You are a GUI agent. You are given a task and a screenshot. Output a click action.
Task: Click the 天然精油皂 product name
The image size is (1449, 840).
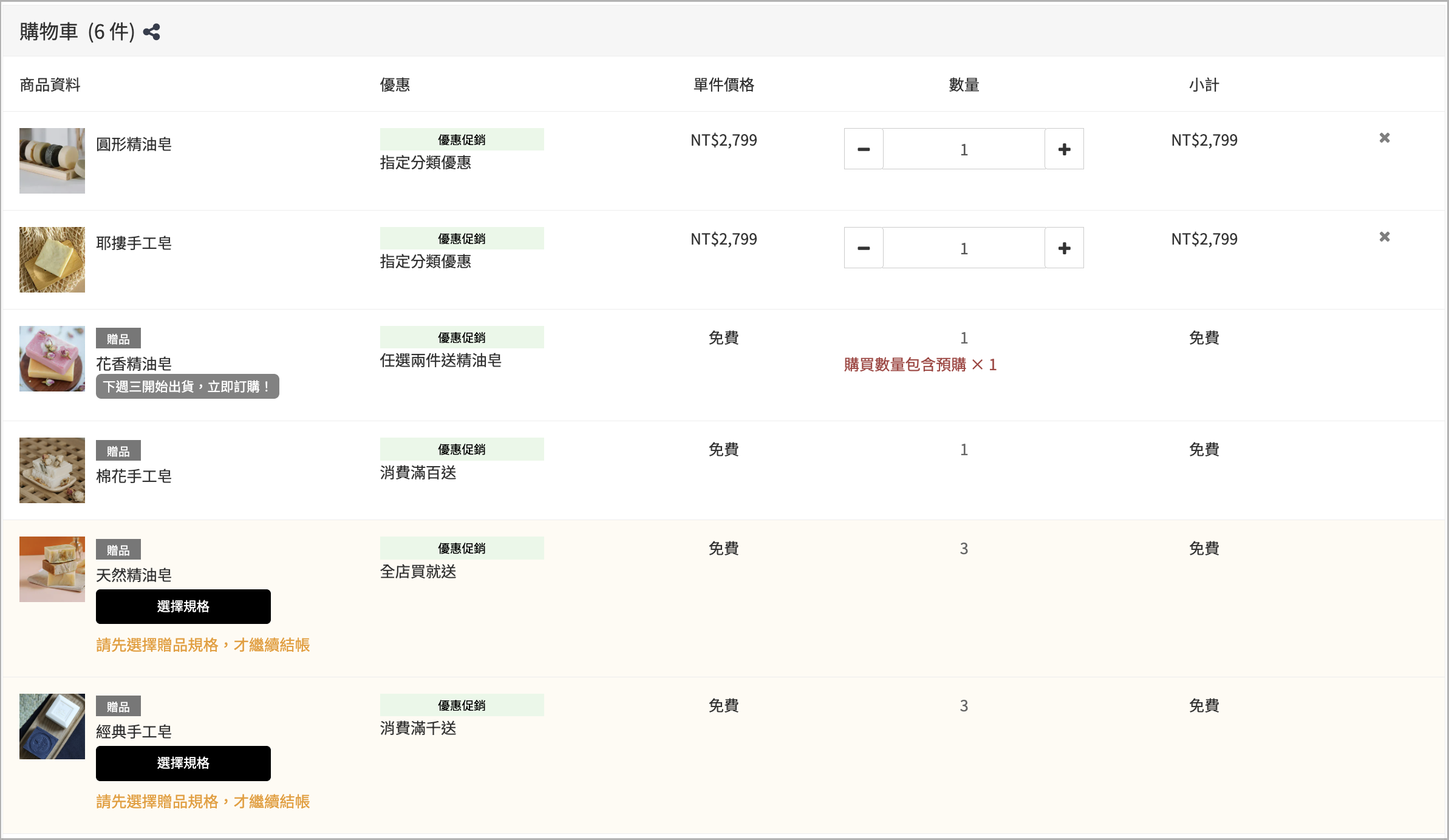tap(134, 575)
